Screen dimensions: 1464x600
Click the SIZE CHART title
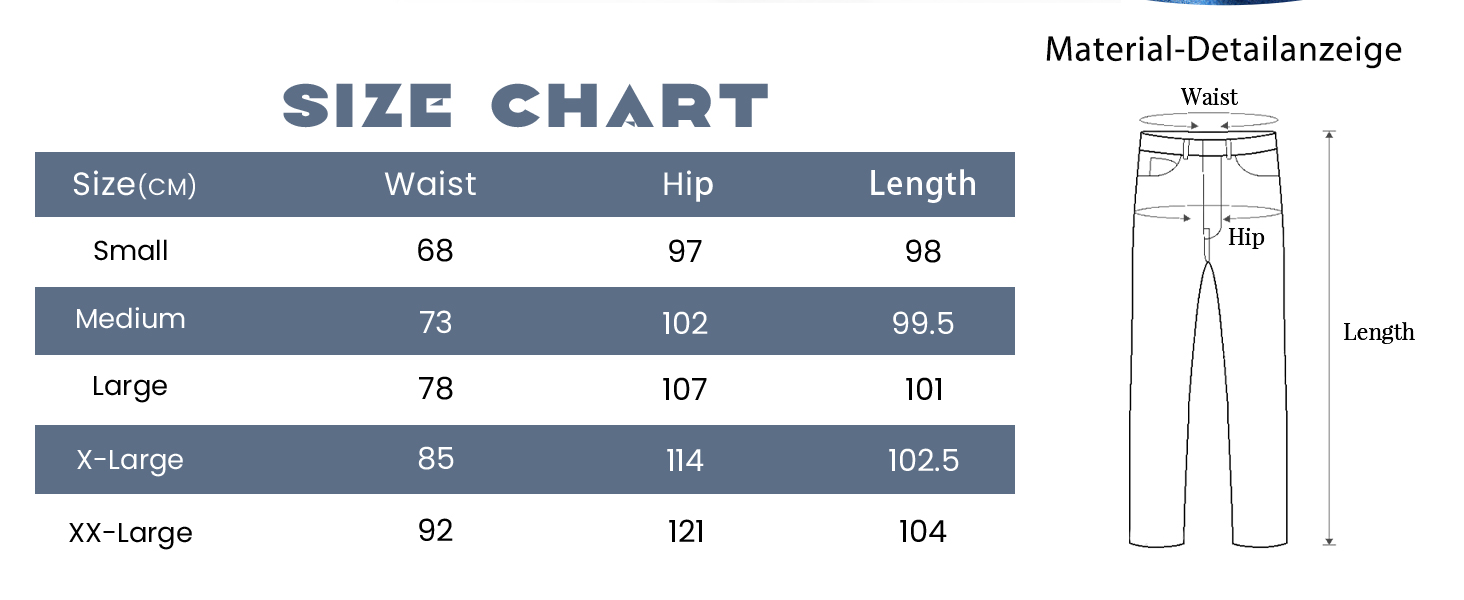tap(525, 106)
